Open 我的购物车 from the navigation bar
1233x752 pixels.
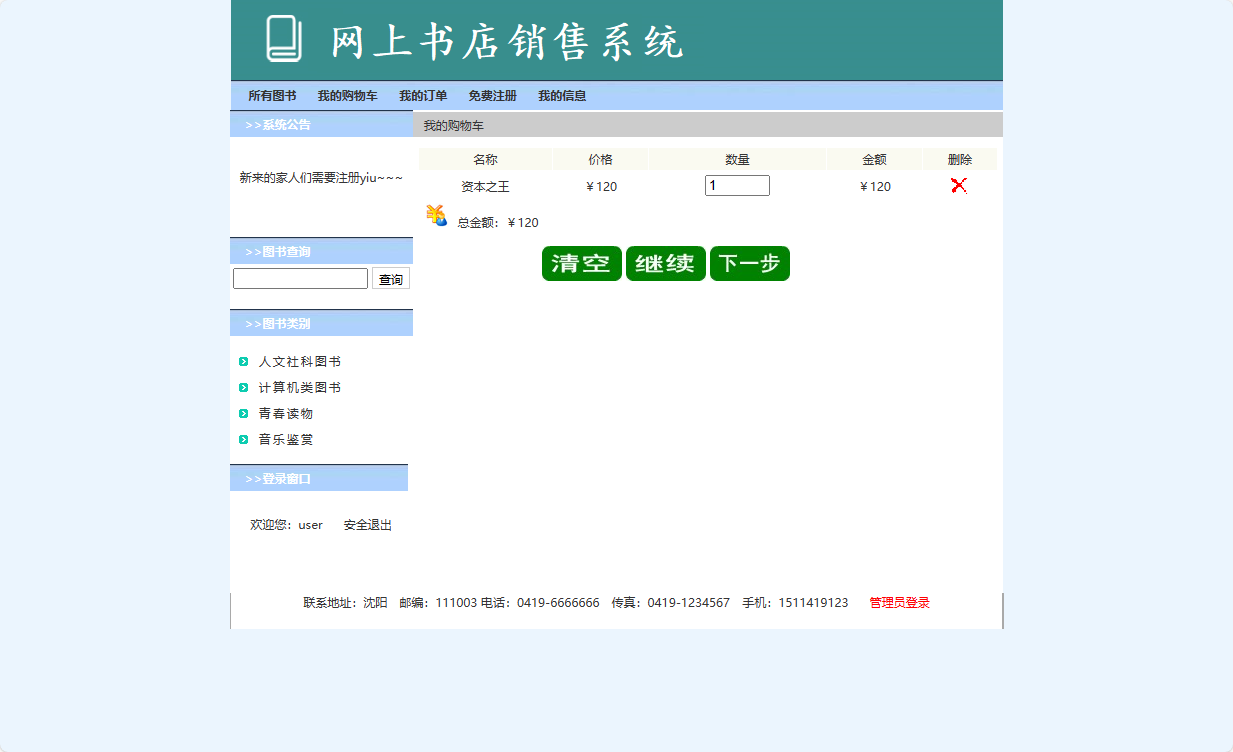click(x=347, y=95)
